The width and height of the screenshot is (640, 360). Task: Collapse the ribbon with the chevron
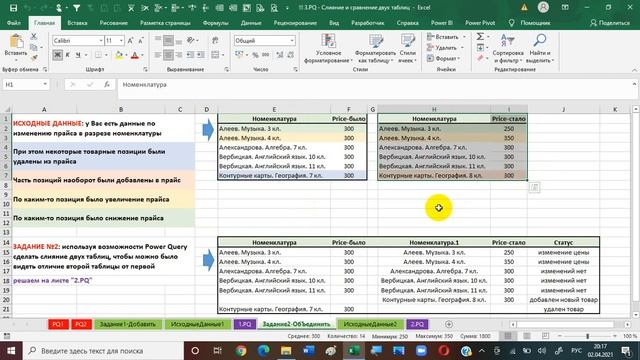click(634, 70)
